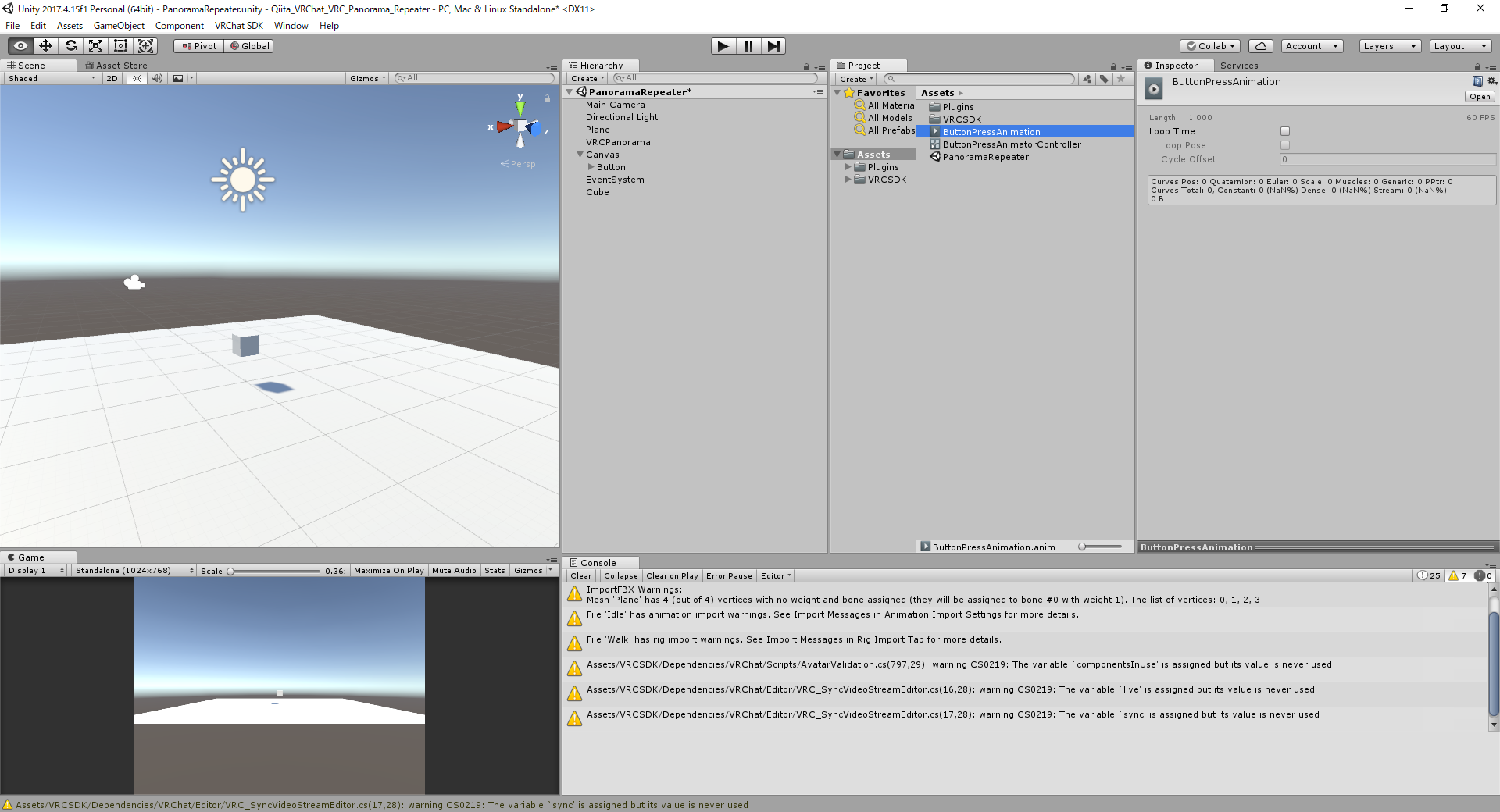Open the Layout dropdown

pos(1459,45)
